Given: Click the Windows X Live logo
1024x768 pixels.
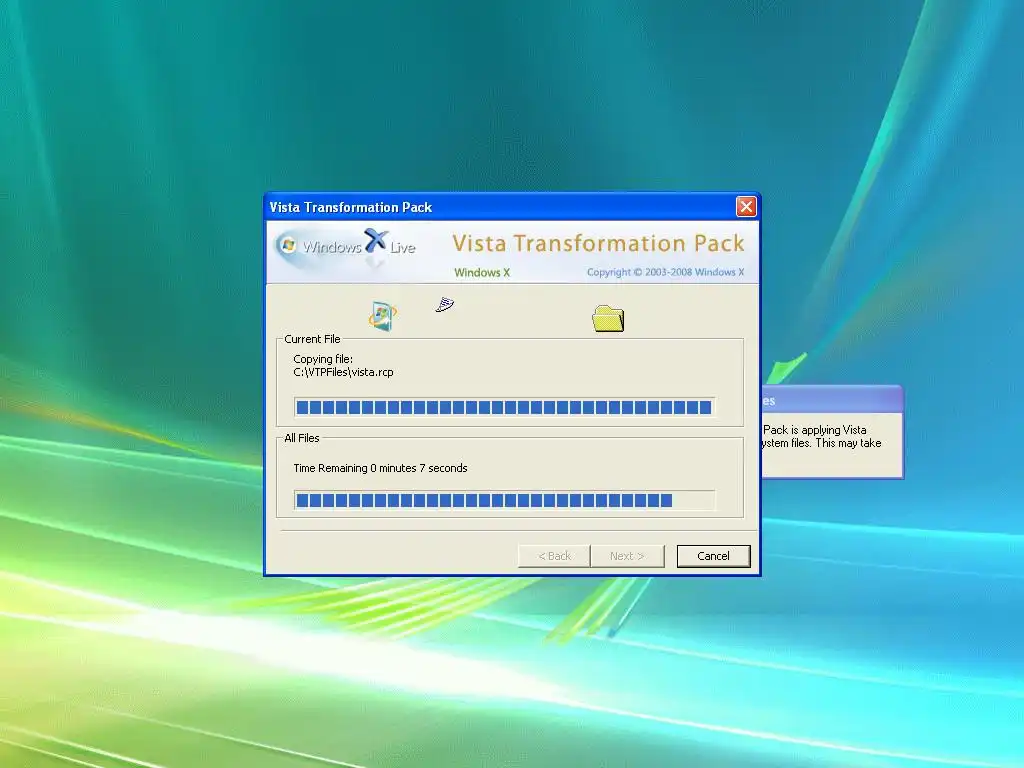Looking at the screenshot, I should coord(345,246).
